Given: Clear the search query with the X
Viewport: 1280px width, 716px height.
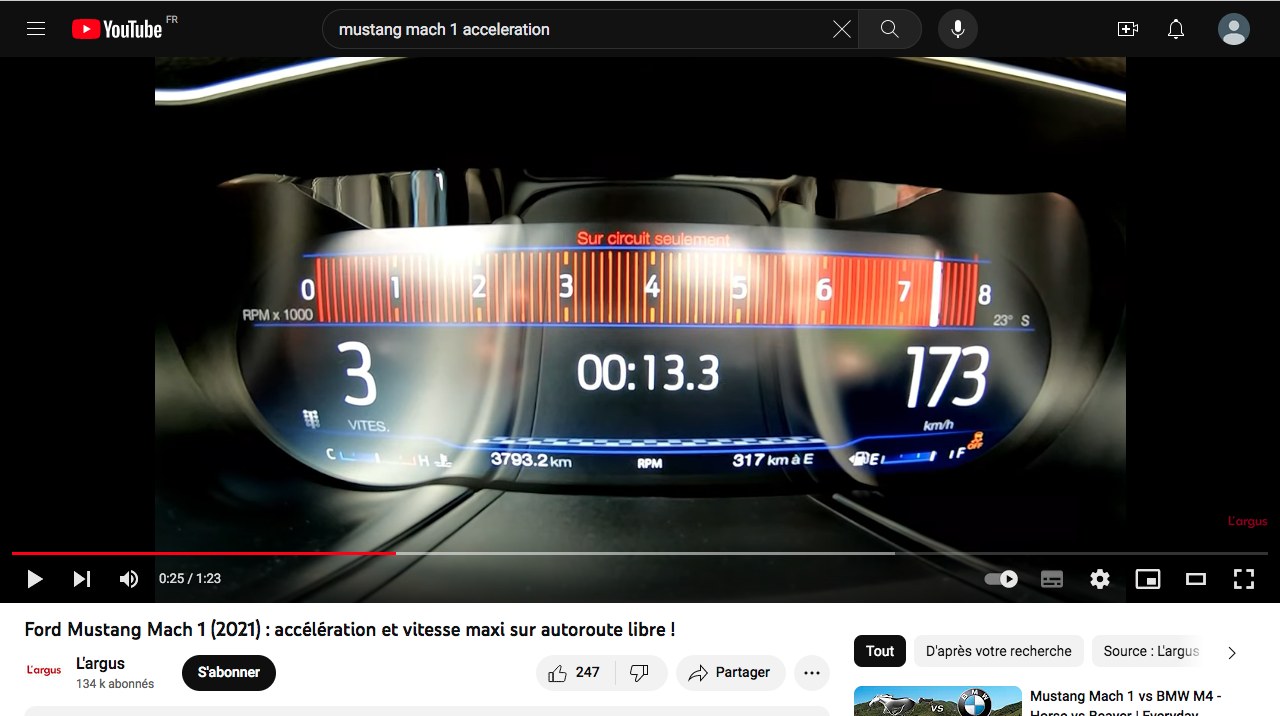Looking at the screenshot, I should tap(842, 29).
